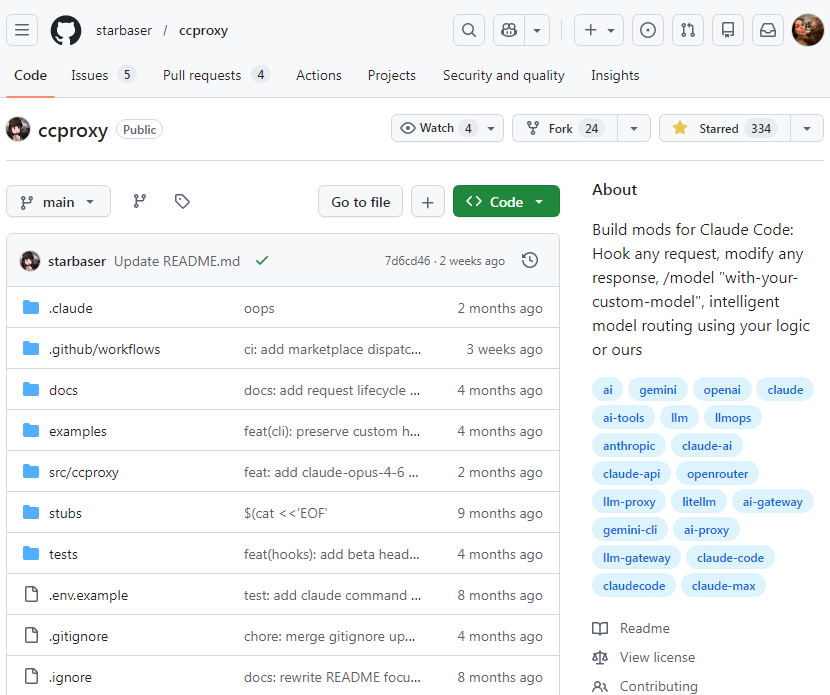Expand the Watch options dropdown arrow
Viewport: 830px width, 695px height.
[x=491, y=128]
